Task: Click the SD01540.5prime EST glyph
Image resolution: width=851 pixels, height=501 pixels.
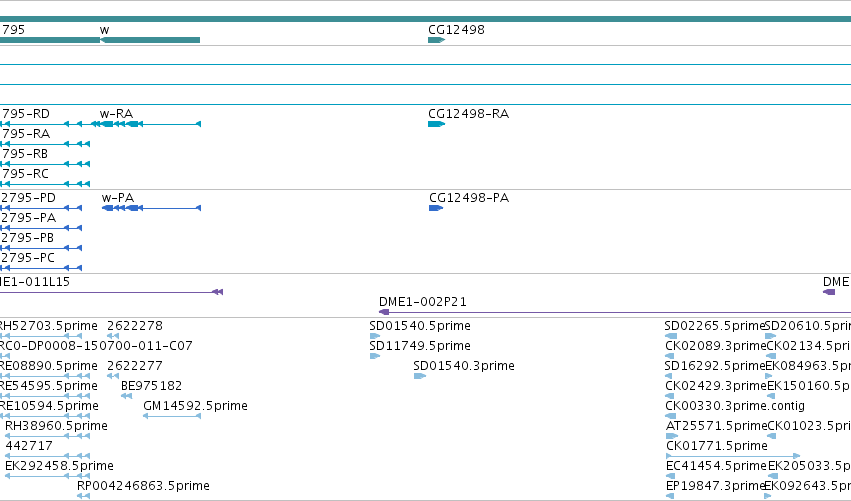Action: click(x=374, y=336)
